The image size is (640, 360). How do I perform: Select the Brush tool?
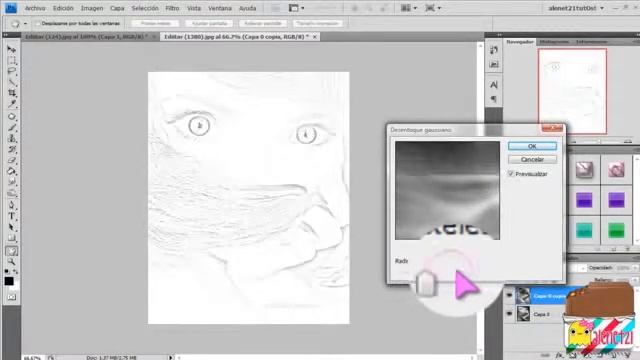(11, 128)
